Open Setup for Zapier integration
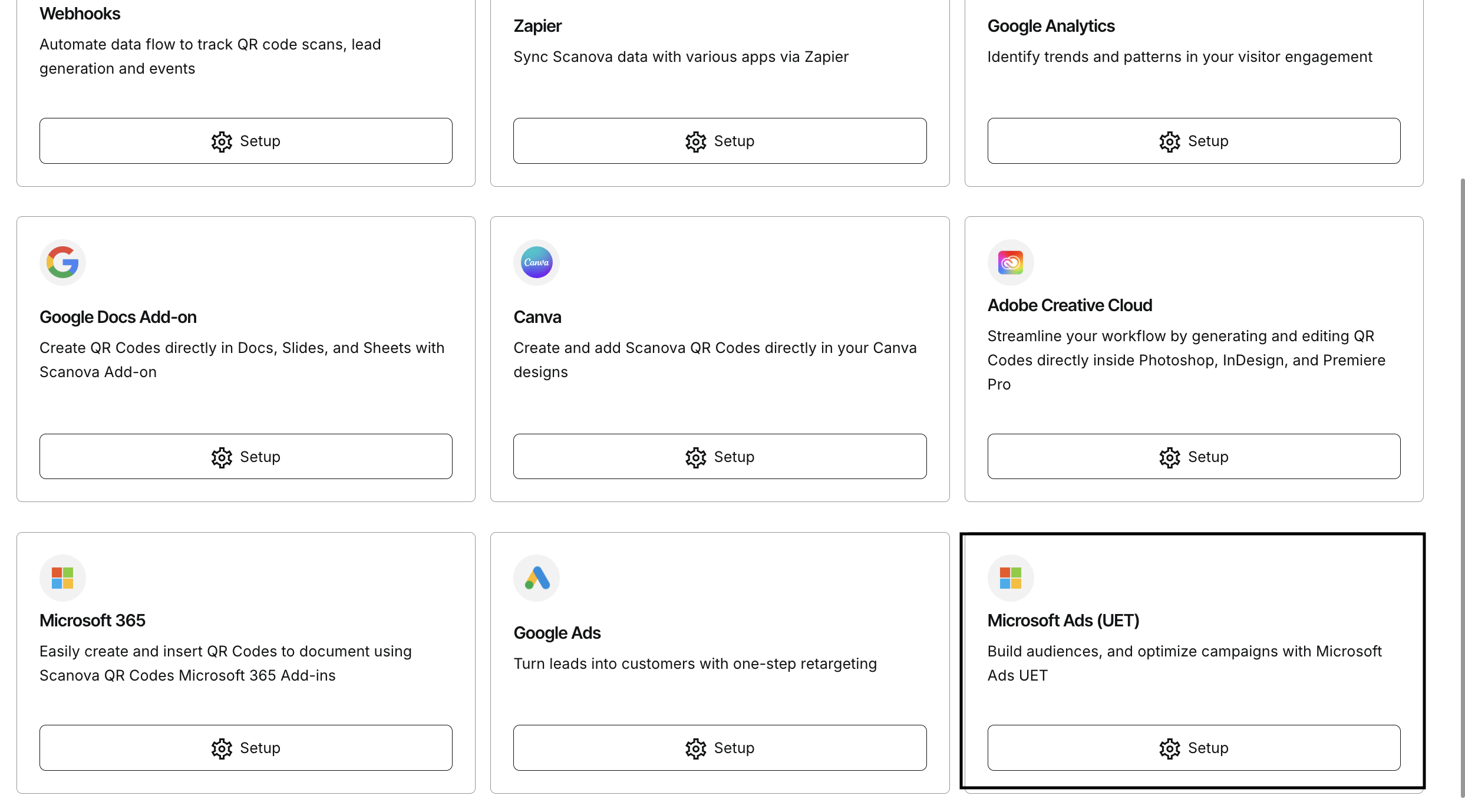 720,141
